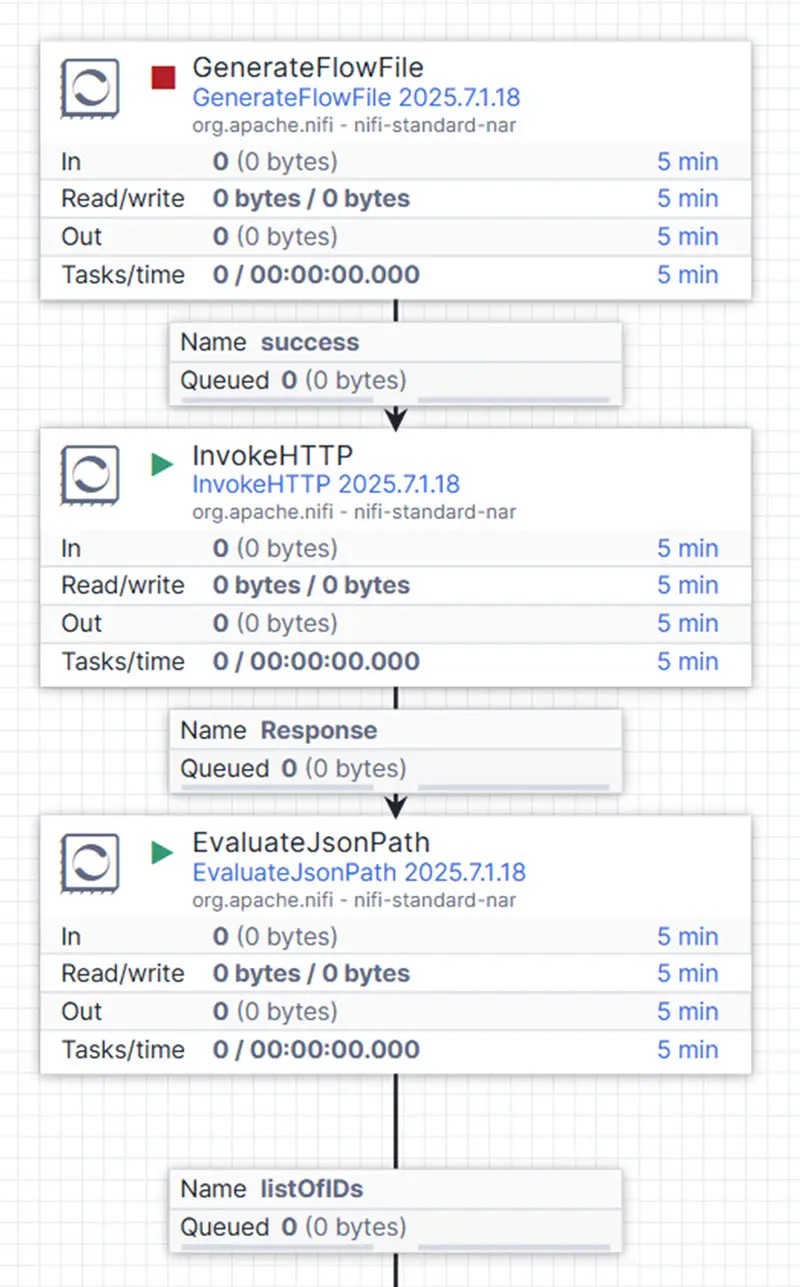
Task: Click the green running icon on InvokeHTTP
Action: [162, 465]
